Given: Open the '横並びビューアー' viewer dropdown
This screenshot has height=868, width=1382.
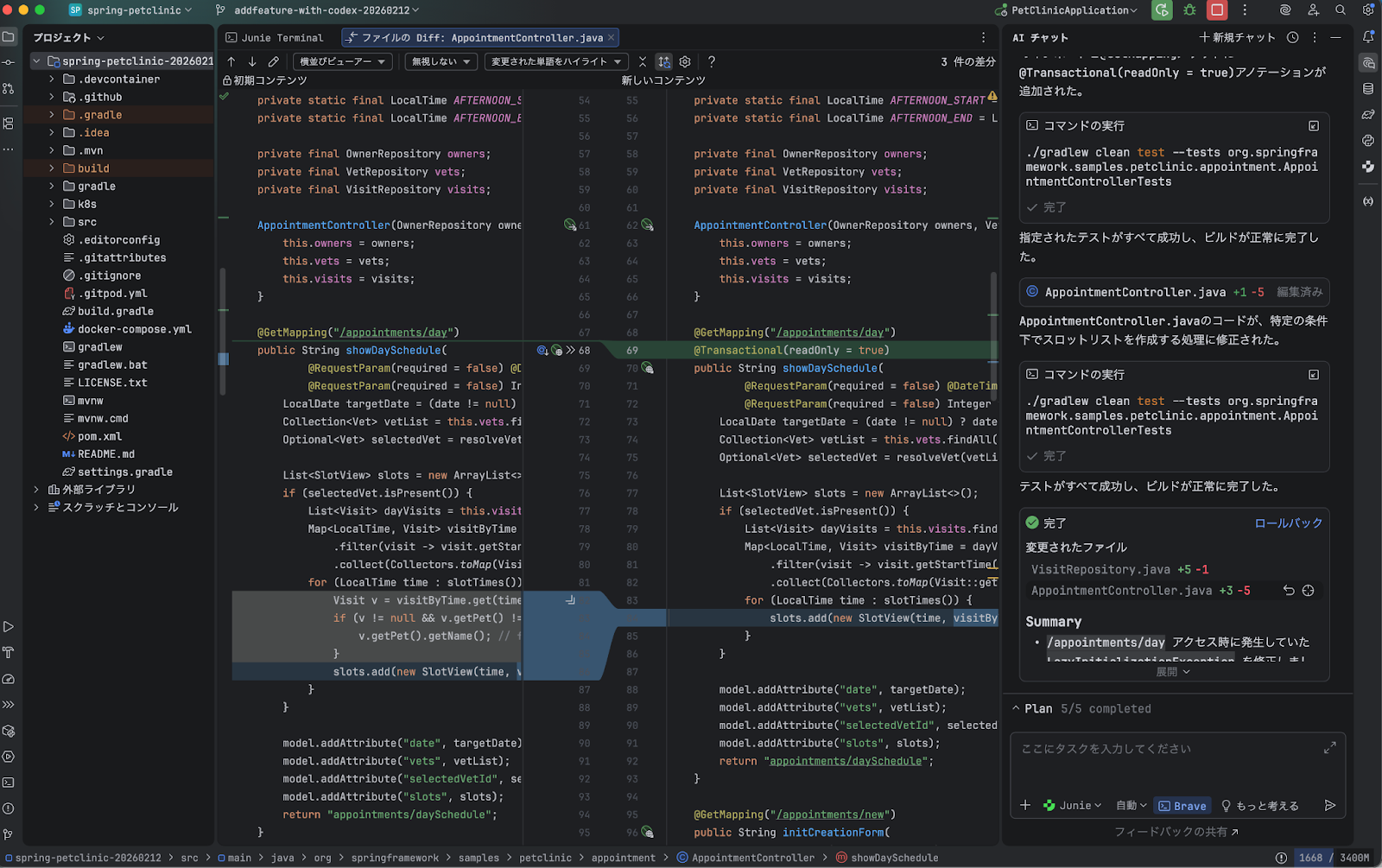Looking at the screenshot, I should (342, 61).
